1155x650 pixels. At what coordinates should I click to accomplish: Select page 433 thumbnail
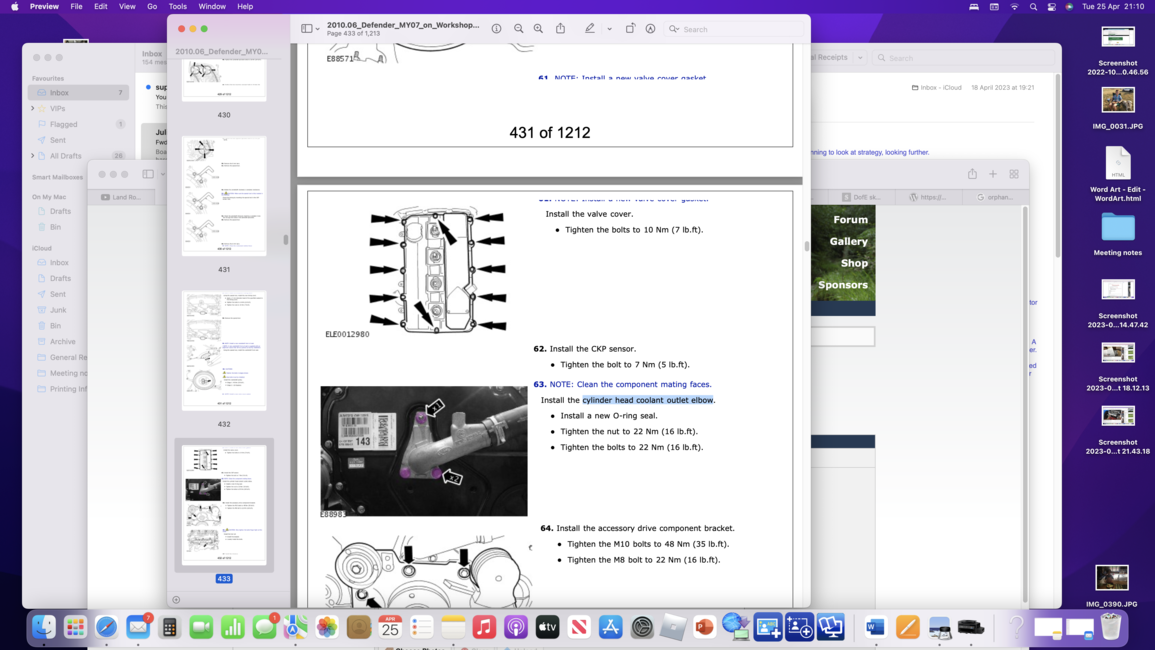coord(224,505)
